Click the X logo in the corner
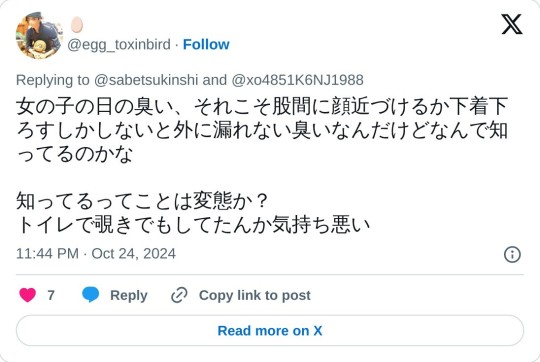 click(512, 24)
